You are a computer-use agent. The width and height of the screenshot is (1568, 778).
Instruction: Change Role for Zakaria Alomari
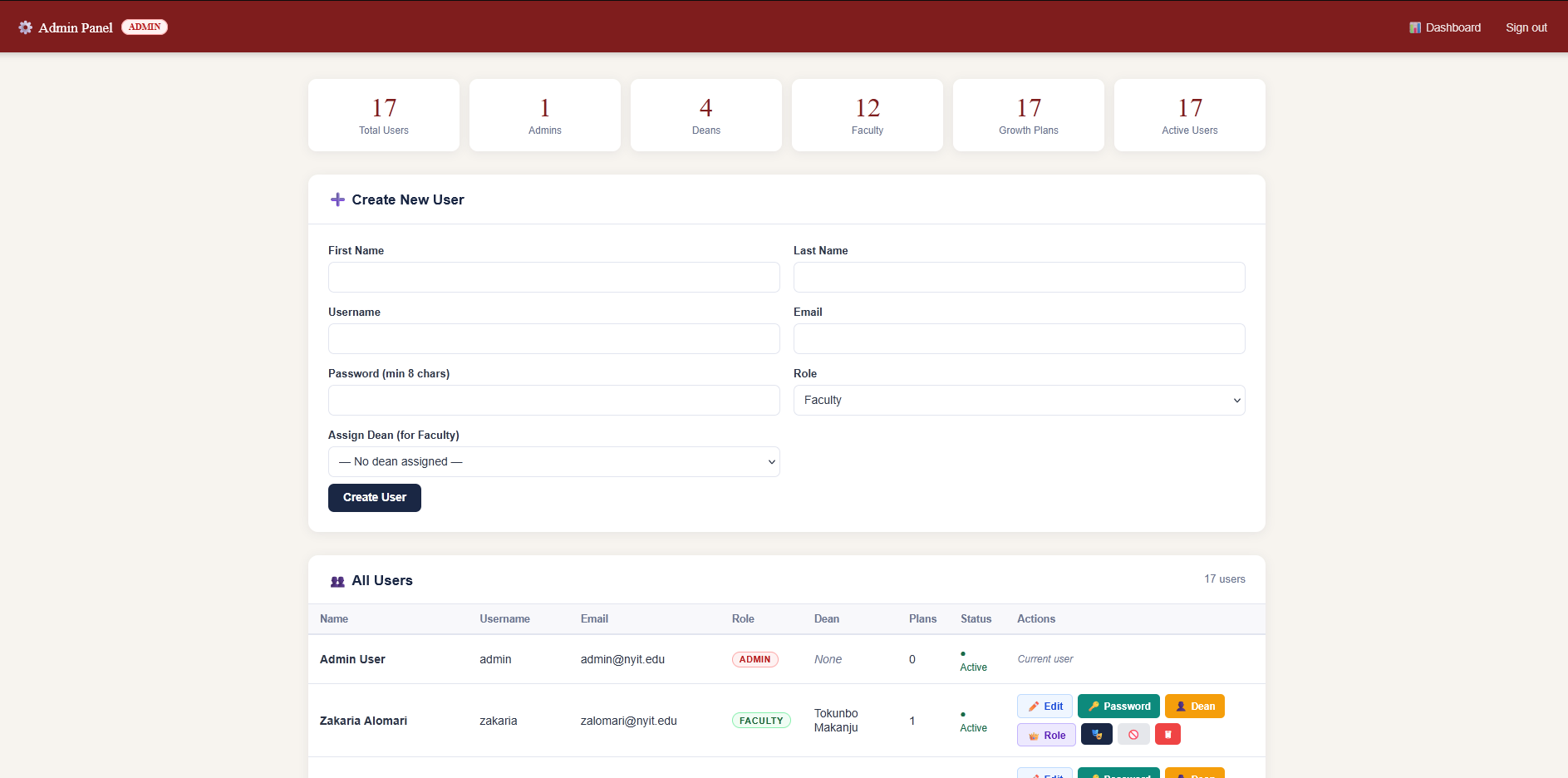(x=1046, y=735)
